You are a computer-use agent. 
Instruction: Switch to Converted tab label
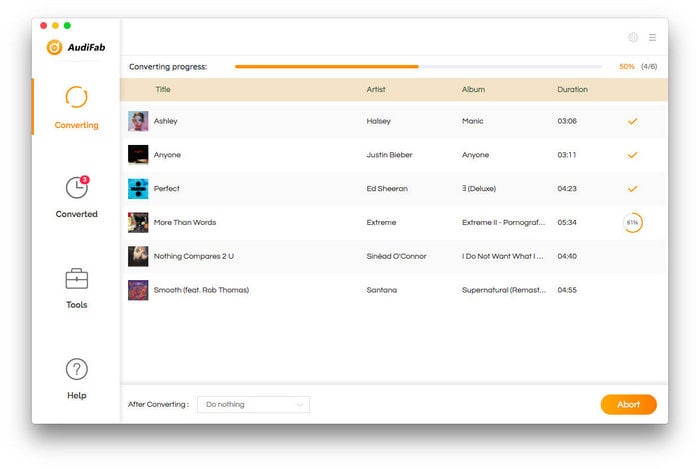pos(76,214)
